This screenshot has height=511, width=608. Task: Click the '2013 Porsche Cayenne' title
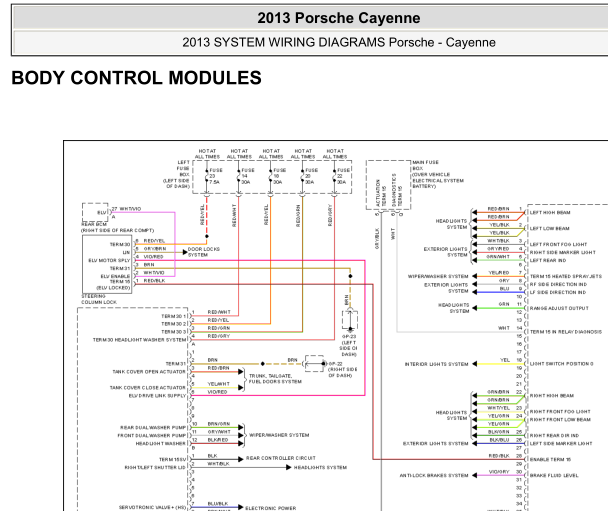point(339,18)
